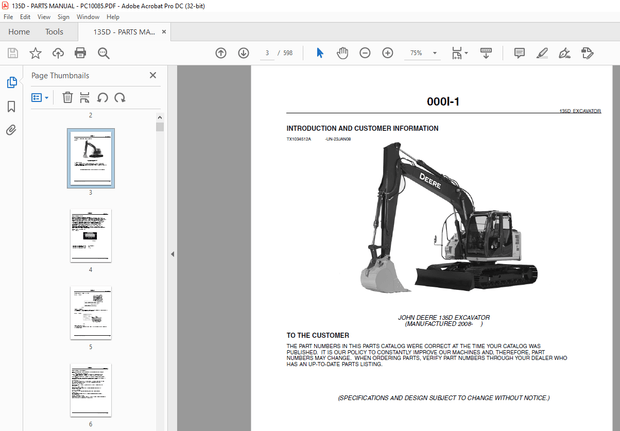Screen dimensions: 620x431
Task: Bookmark file with star icon
Action: pyautogui.click(x=36, y=53)
